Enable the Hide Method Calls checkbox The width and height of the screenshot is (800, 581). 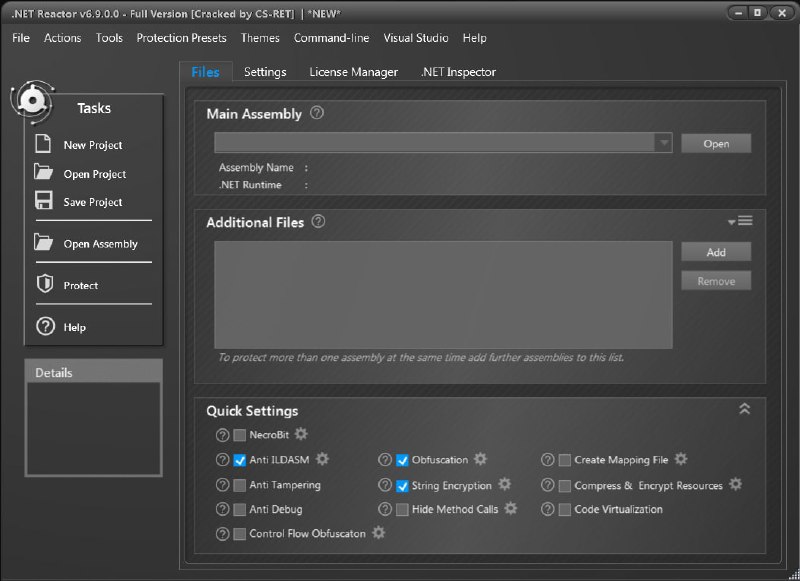[x=402, y=510]
